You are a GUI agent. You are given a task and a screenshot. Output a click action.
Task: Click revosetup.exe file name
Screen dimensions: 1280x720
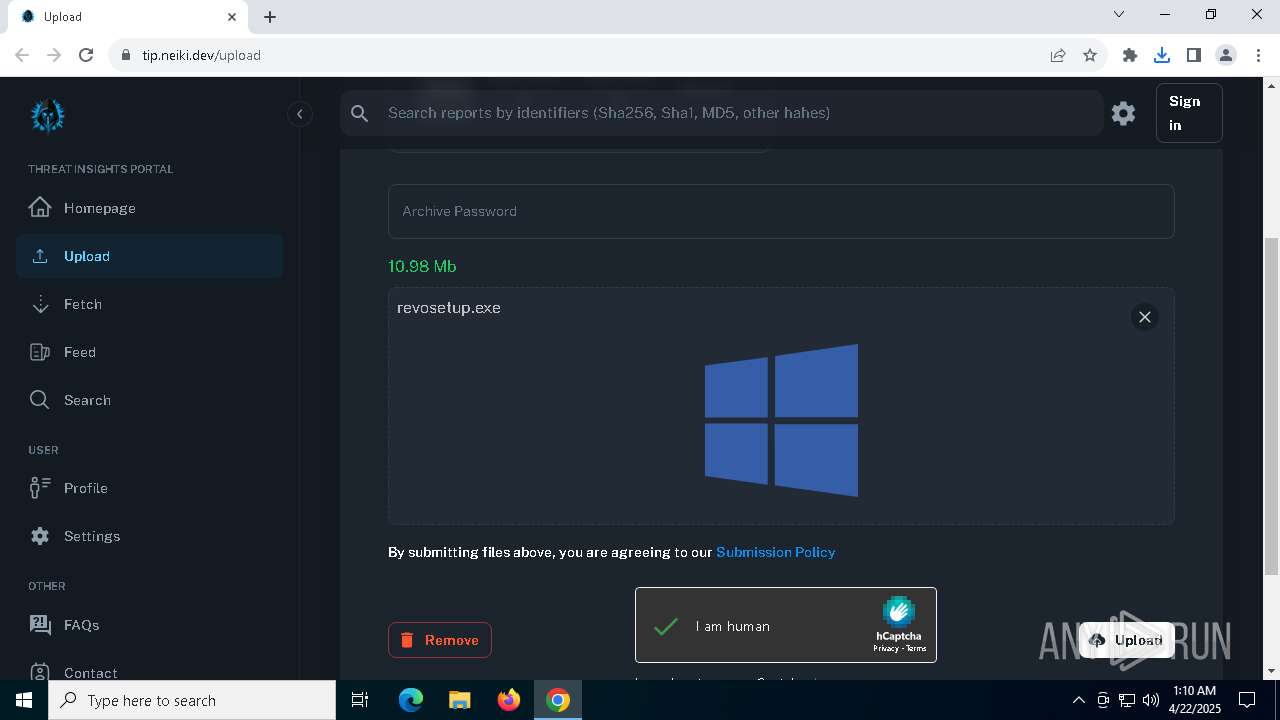[x=449, y=308]
